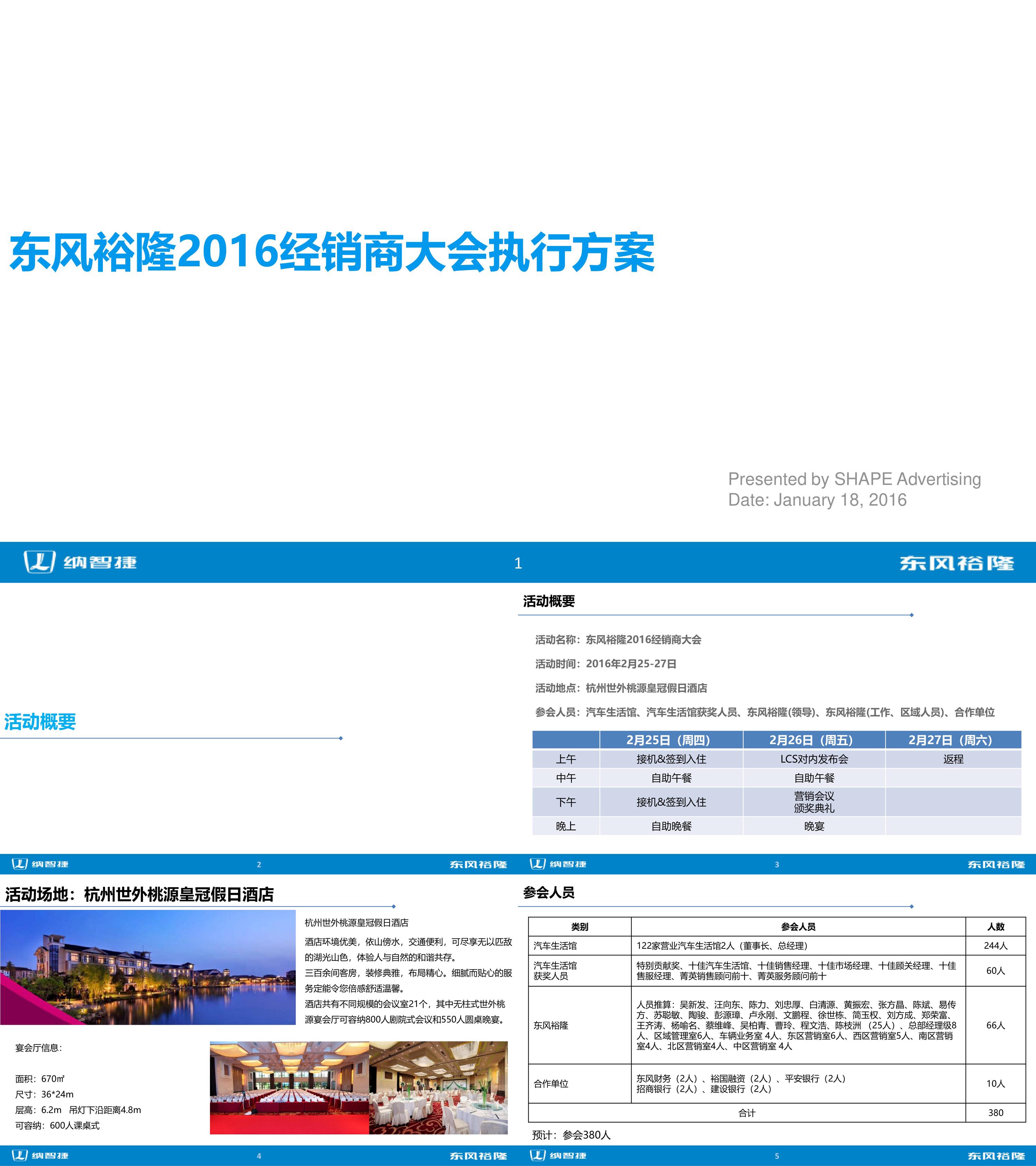Click the 中午 row label
Viewport: 1036px width, 1166px height.
coord(566,777)
